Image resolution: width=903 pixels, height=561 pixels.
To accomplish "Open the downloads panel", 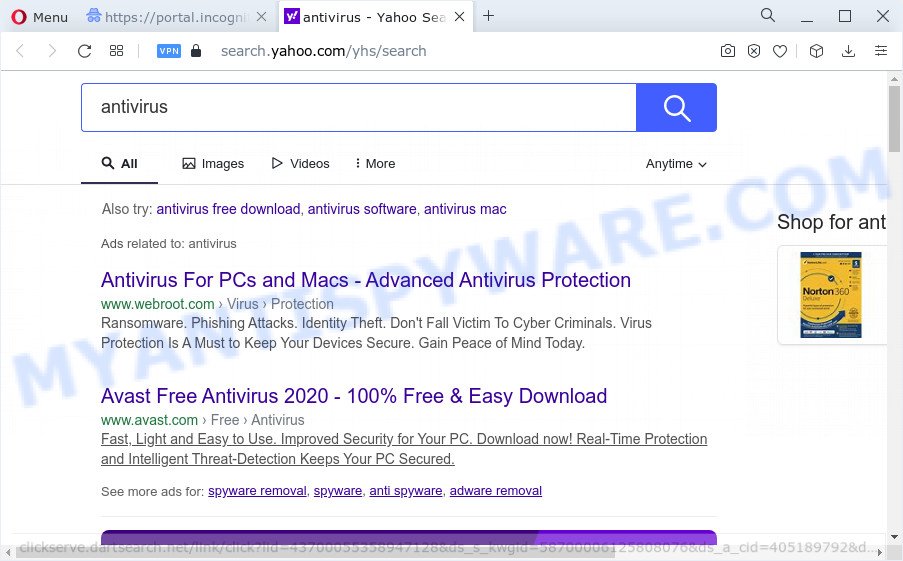I will click(x=848, y=51).
